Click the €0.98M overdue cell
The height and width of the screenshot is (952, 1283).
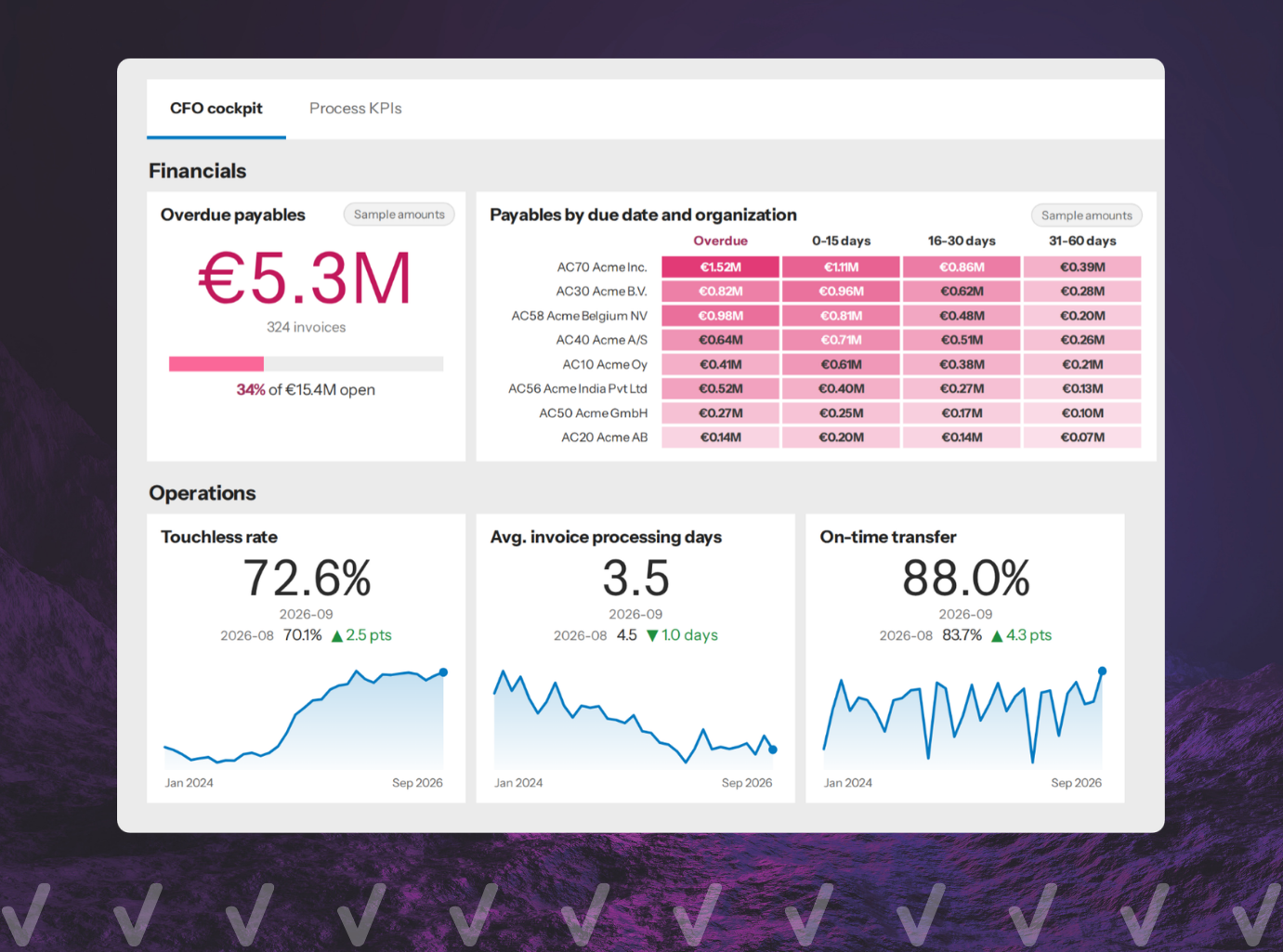tap(720, 316)
